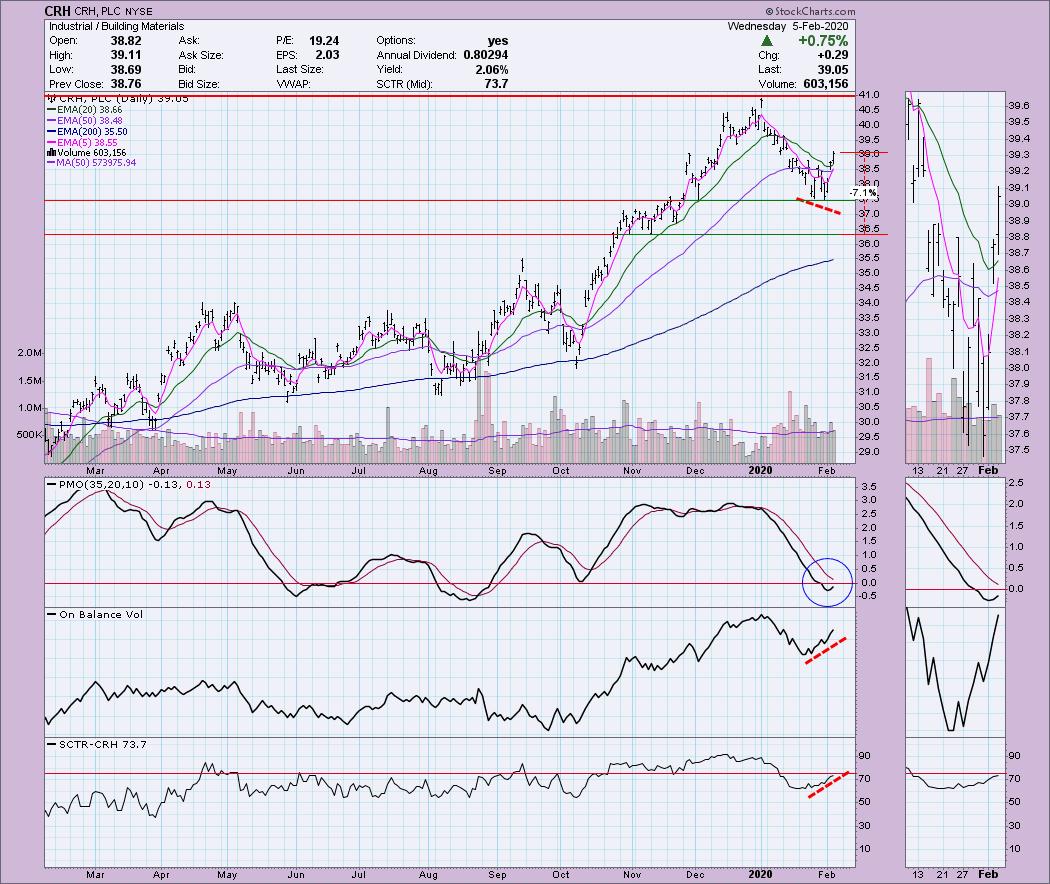Click the volume bars icon in the legend
Screen dimensions: 1050x884
click(x=51, y=153)
